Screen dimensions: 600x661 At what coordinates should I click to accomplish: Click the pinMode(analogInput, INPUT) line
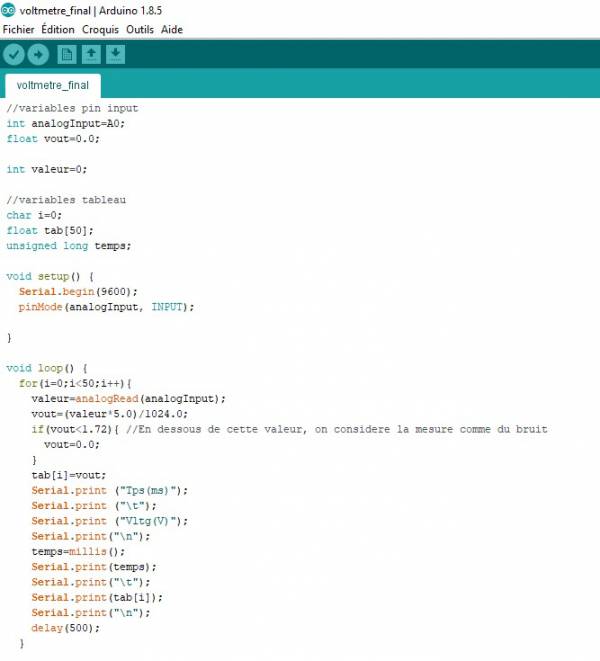[x=106, y=306]
